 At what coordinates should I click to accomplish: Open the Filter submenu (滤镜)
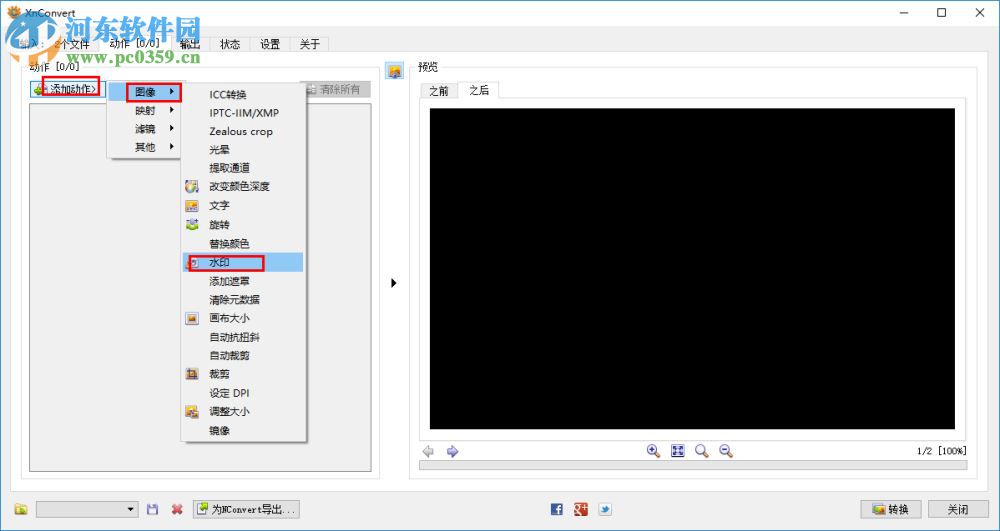[145, 129]
